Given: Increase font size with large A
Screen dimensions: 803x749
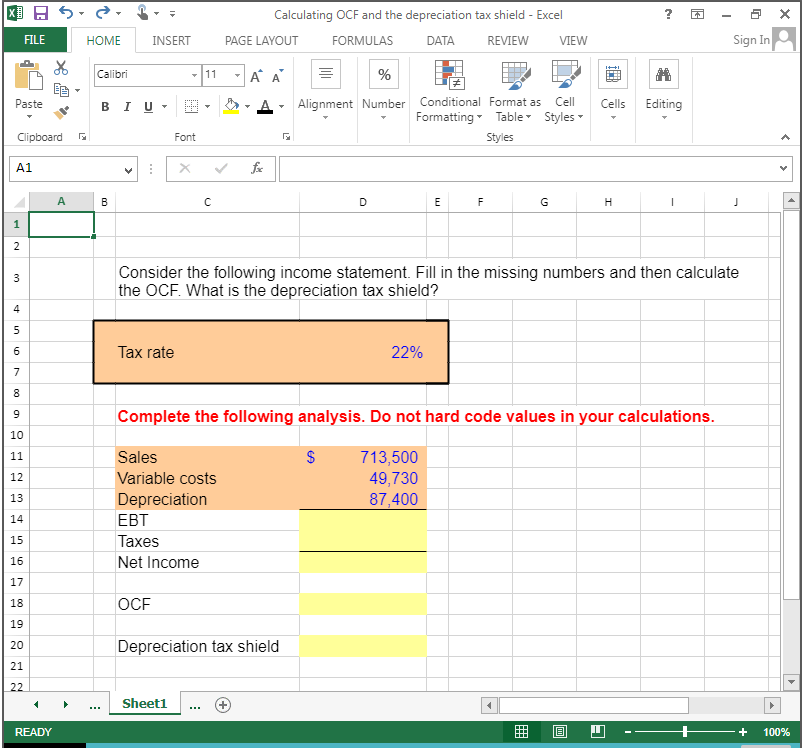Looking at the screenshot, I should (257, 76).
